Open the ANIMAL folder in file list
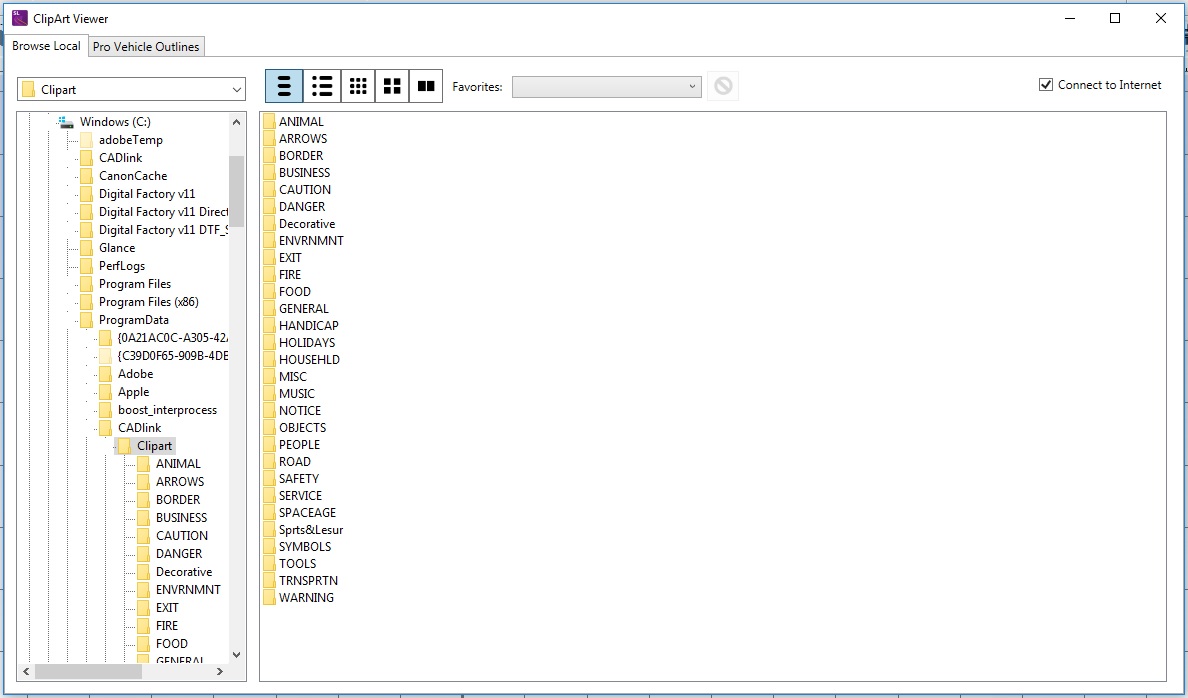 301,122
